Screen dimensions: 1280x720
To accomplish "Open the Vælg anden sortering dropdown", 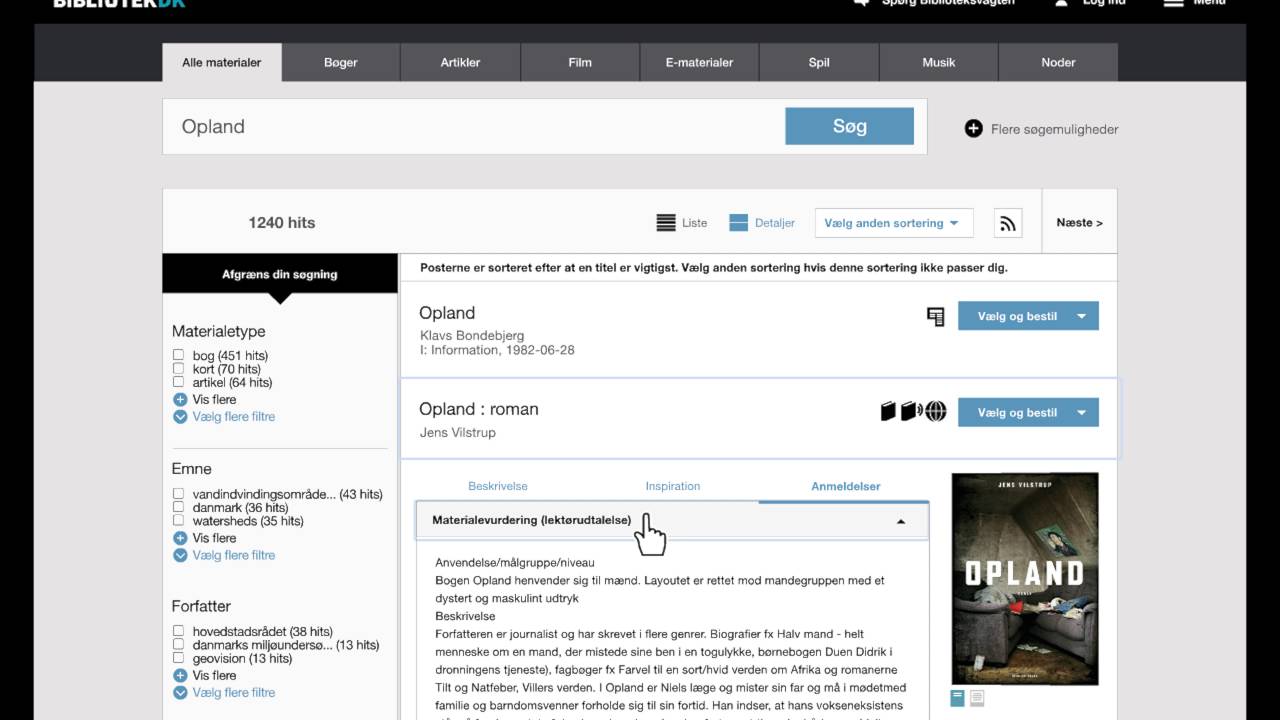I will pyautogui.click(x=894, y=223).
